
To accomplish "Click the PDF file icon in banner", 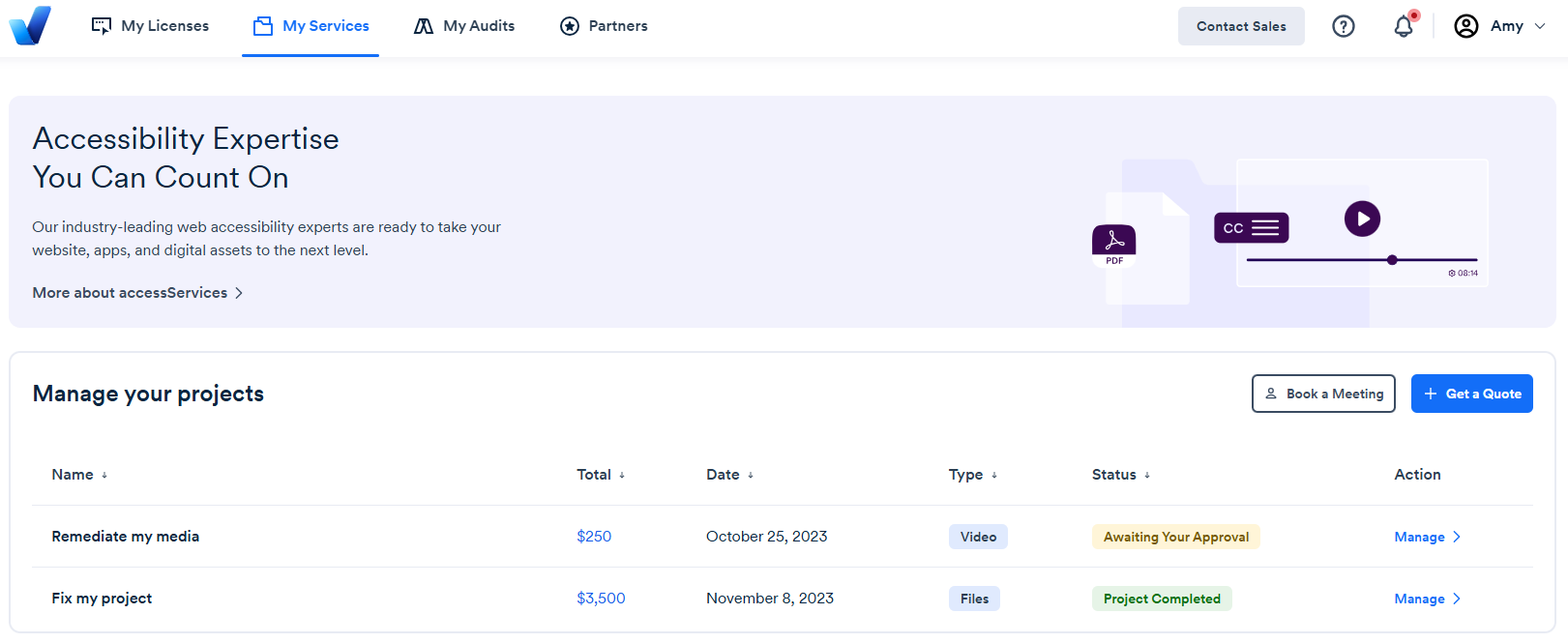I will [1114, 246].
